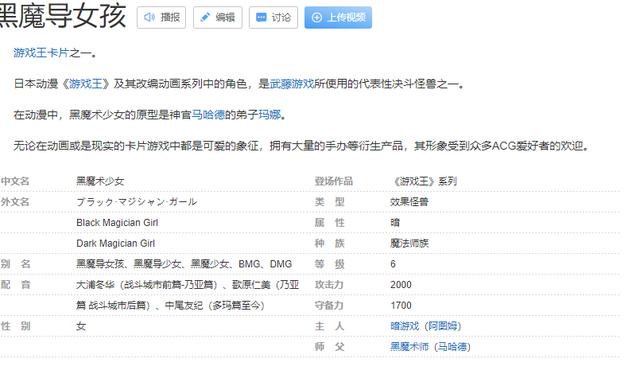Click the 性别 value 女
The height and width of the screenshot is (382, 640).
pos(81,326)
